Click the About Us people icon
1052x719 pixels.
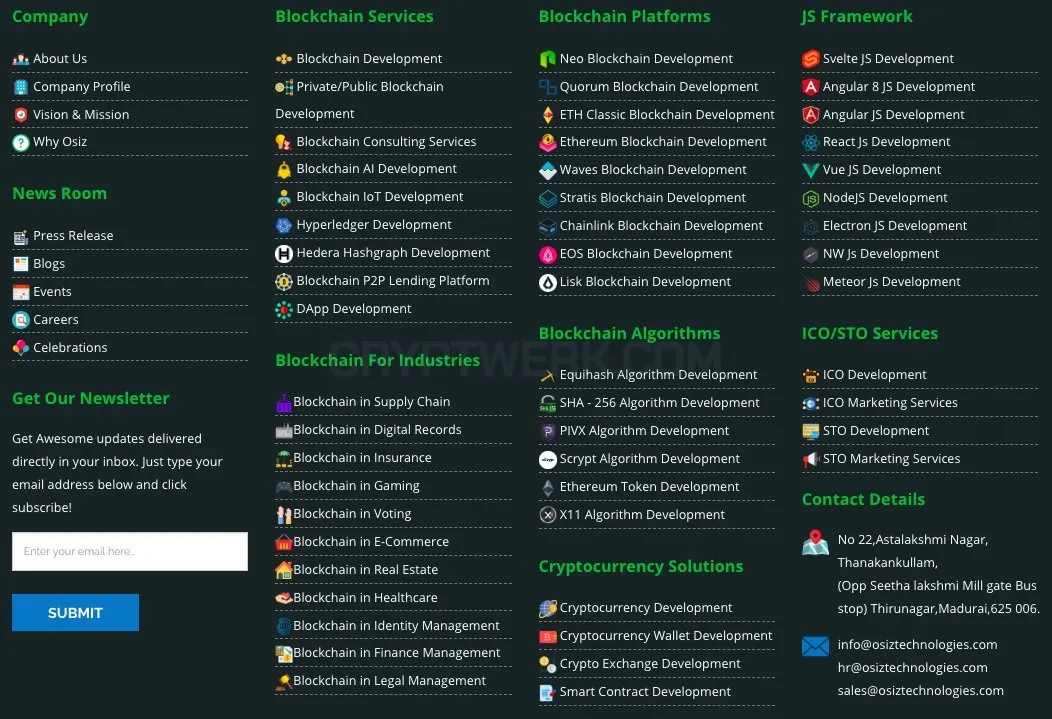click(21, 59)
